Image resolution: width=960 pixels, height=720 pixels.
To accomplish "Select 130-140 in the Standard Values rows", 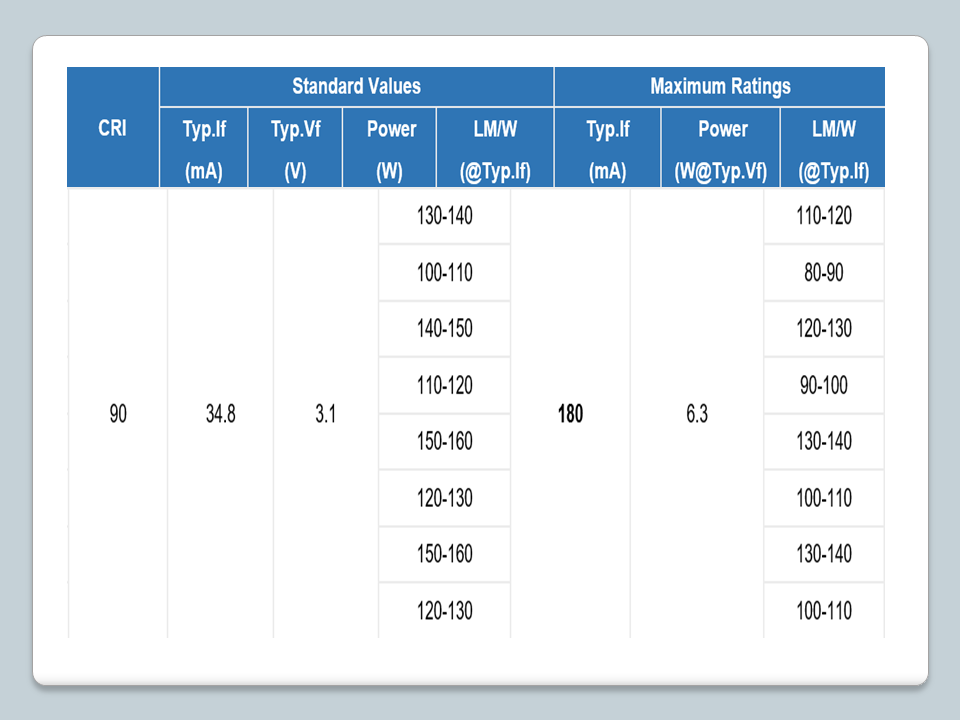I will point(445,216).
